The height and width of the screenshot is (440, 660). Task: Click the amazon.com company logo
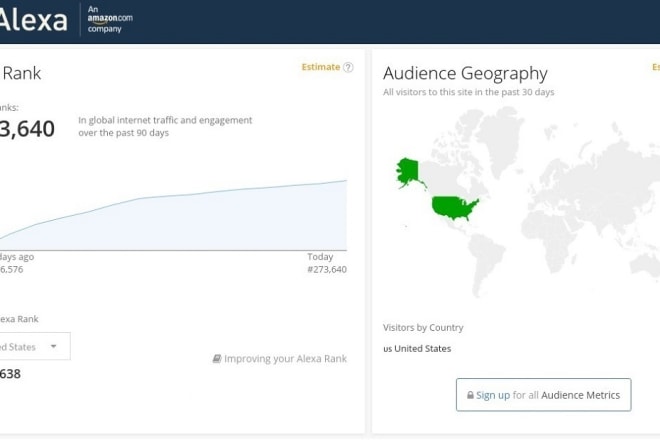(x=110, y=19)
